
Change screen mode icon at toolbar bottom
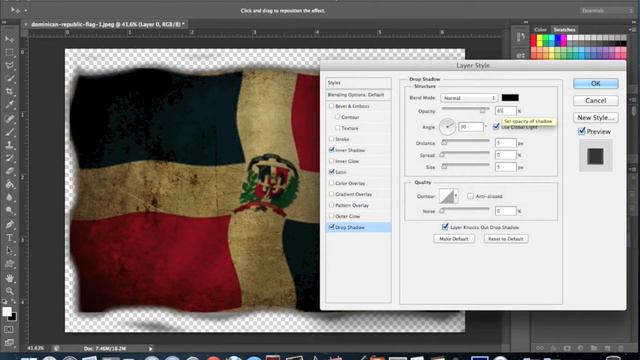(x=9, y=342)
